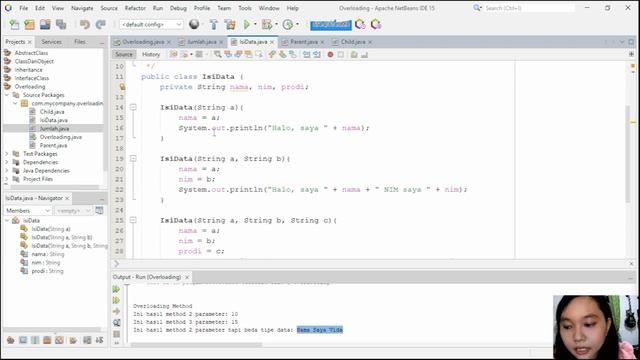Collapse code fold on line 14
Screen dimensions: 640x360
pos(133,107)
